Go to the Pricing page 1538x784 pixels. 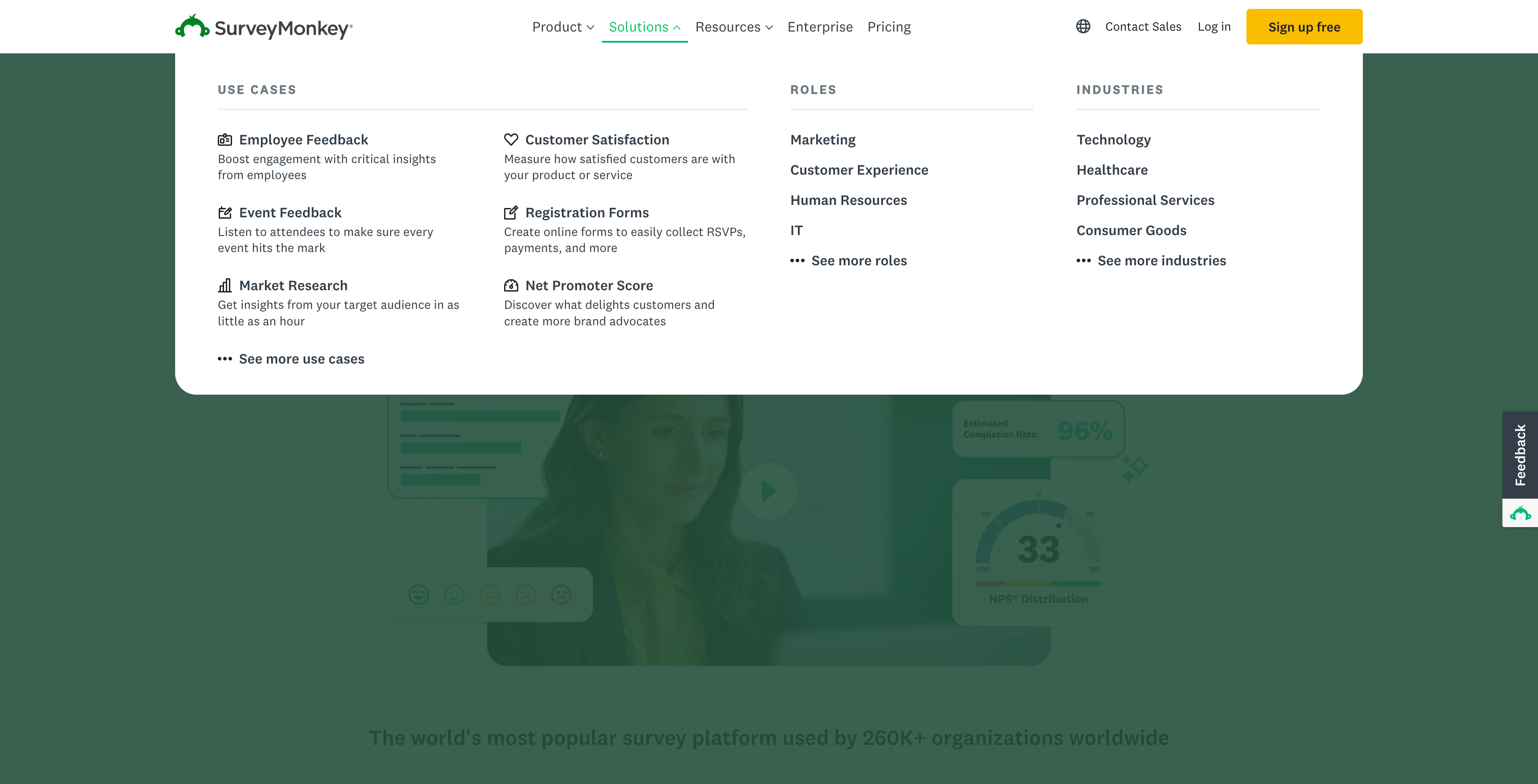tap(889, 27)
